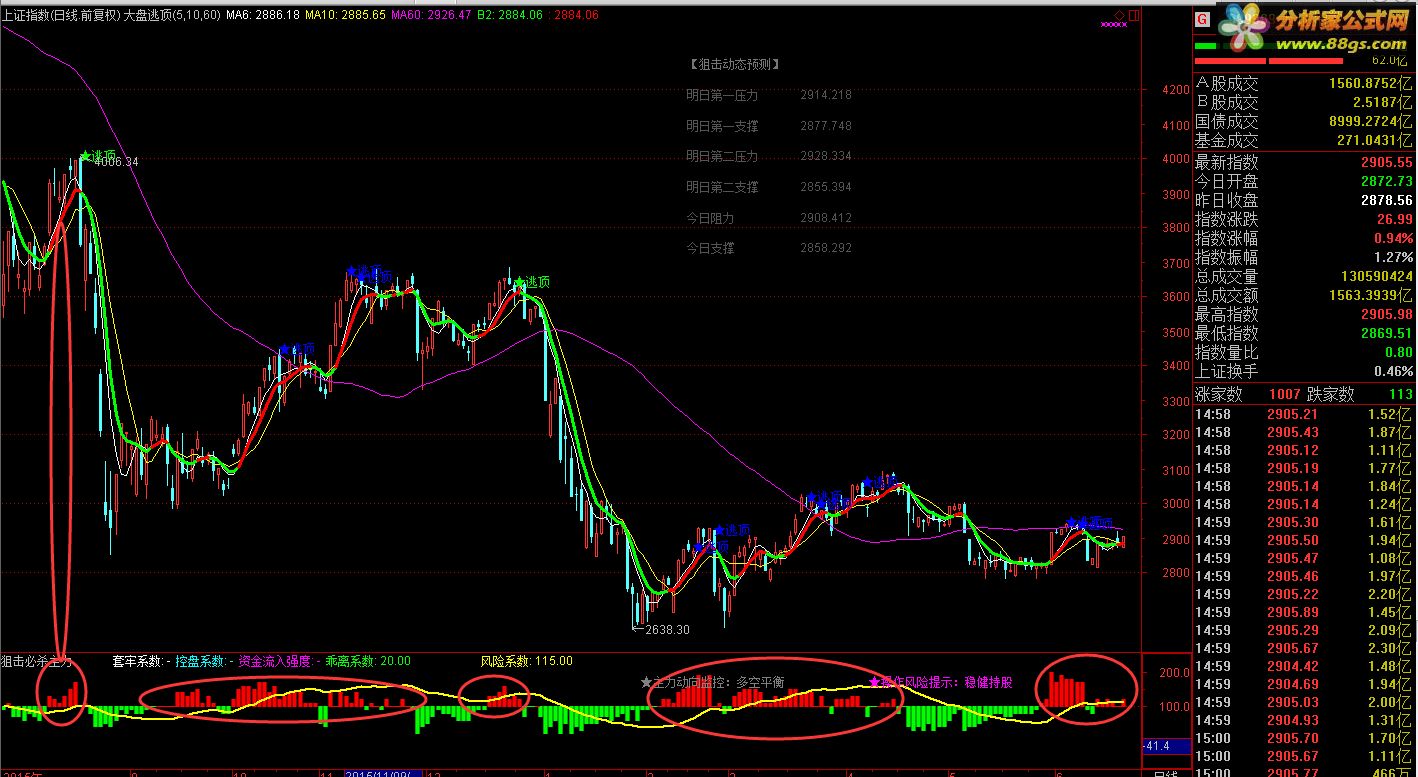Select the tick row priced 2905.21

click(1305, 414)
